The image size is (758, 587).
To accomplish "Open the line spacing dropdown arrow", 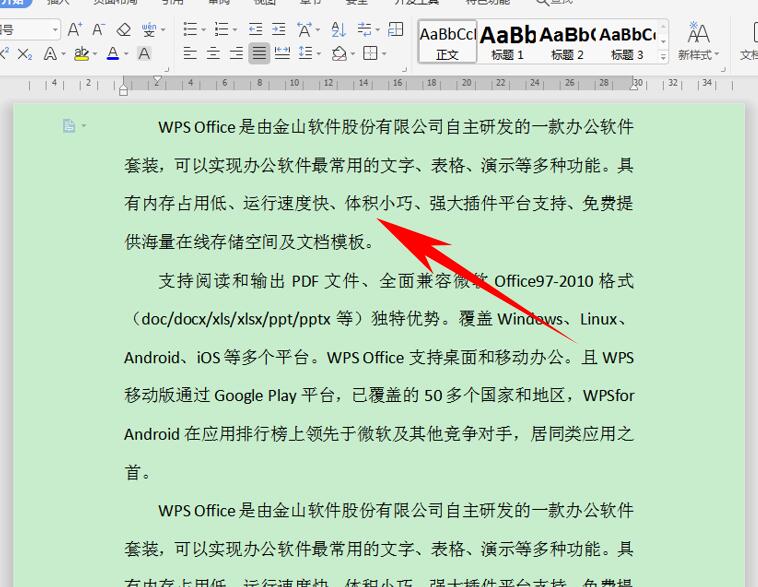I will (319, 53).
